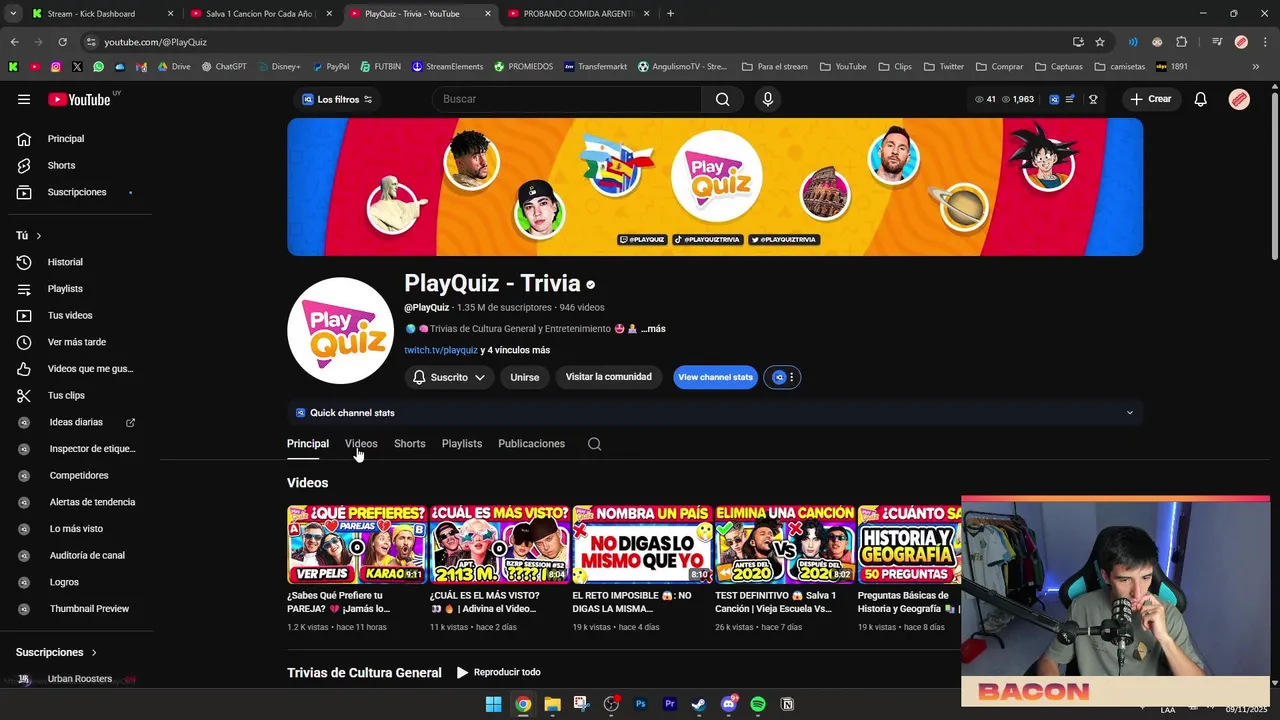The image size is (1280, 720).
Task: Open the Para el stream bookmarks folder
Action: point(774,67)
